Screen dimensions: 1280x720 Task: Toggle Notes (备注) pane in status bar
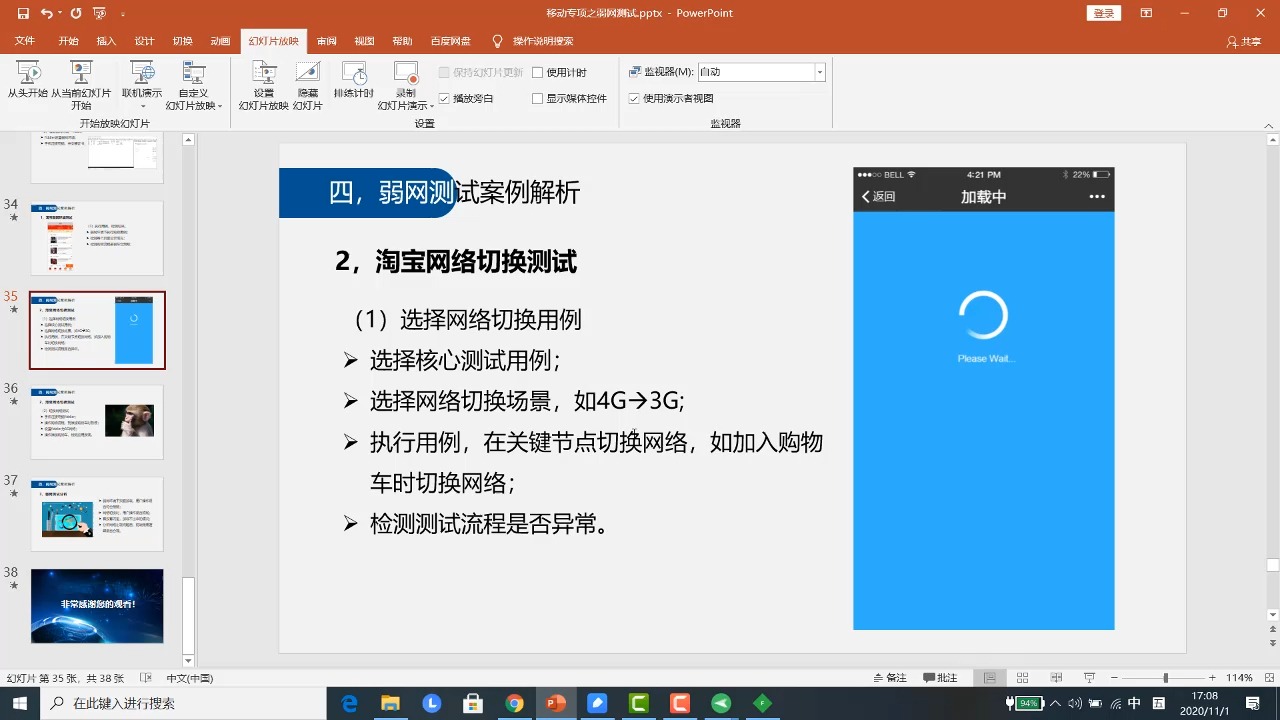(889, 678)
